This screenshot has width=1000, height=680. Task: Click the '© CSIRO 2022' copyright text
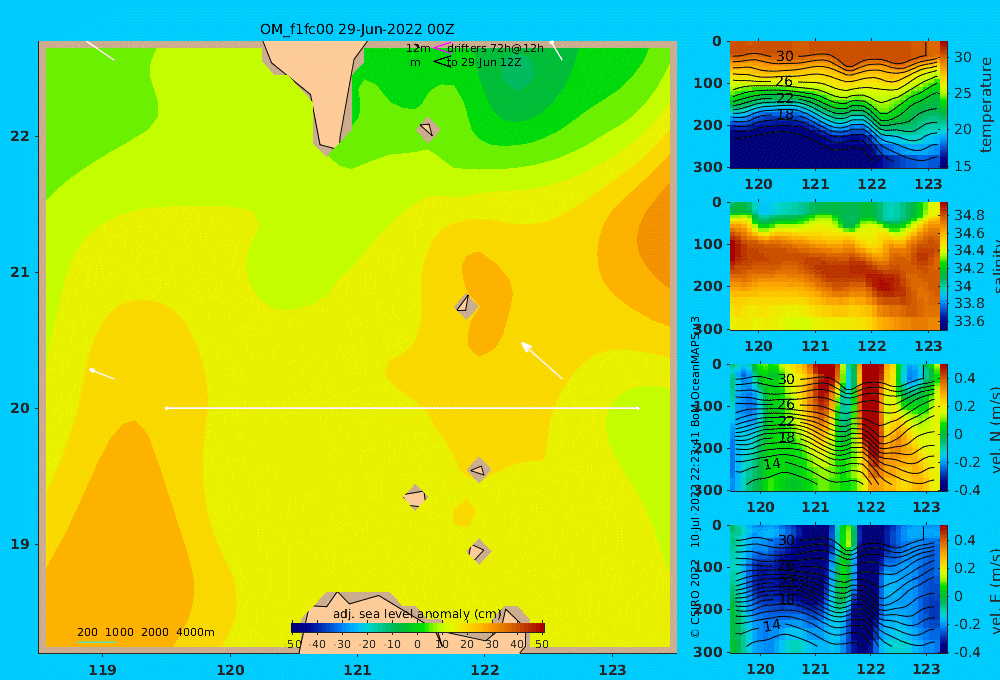pyautogui.click(x=695, y=598)
